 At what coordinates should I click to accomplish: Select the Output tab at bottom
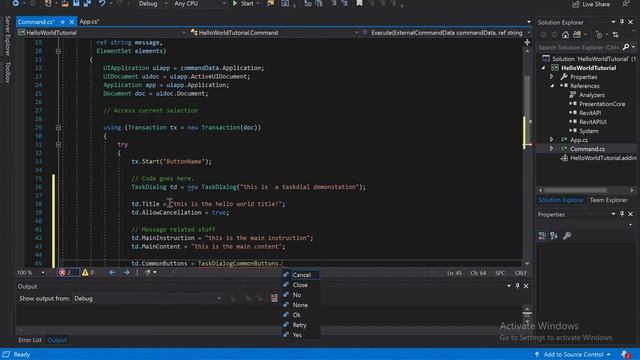pyautogui.click(x=57, y=340)
